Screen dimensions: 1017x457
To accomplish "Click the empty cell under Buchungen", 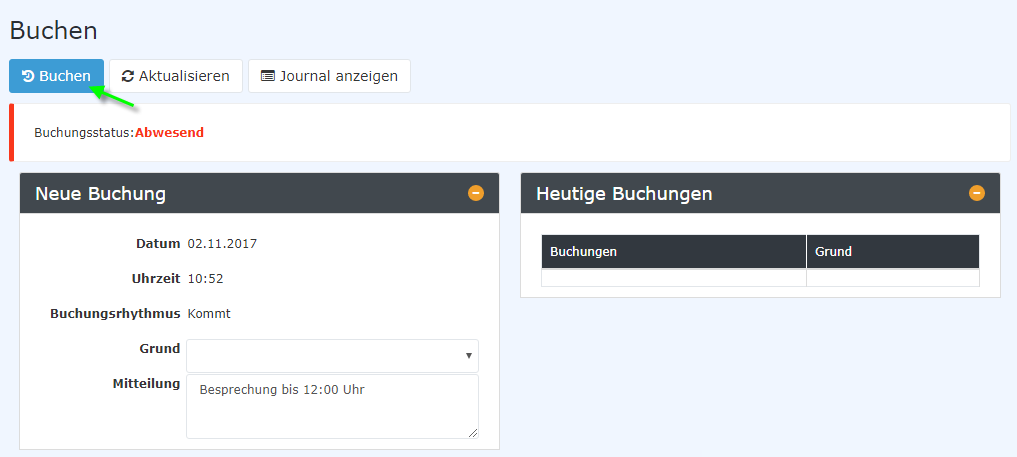I will [673, 278].
